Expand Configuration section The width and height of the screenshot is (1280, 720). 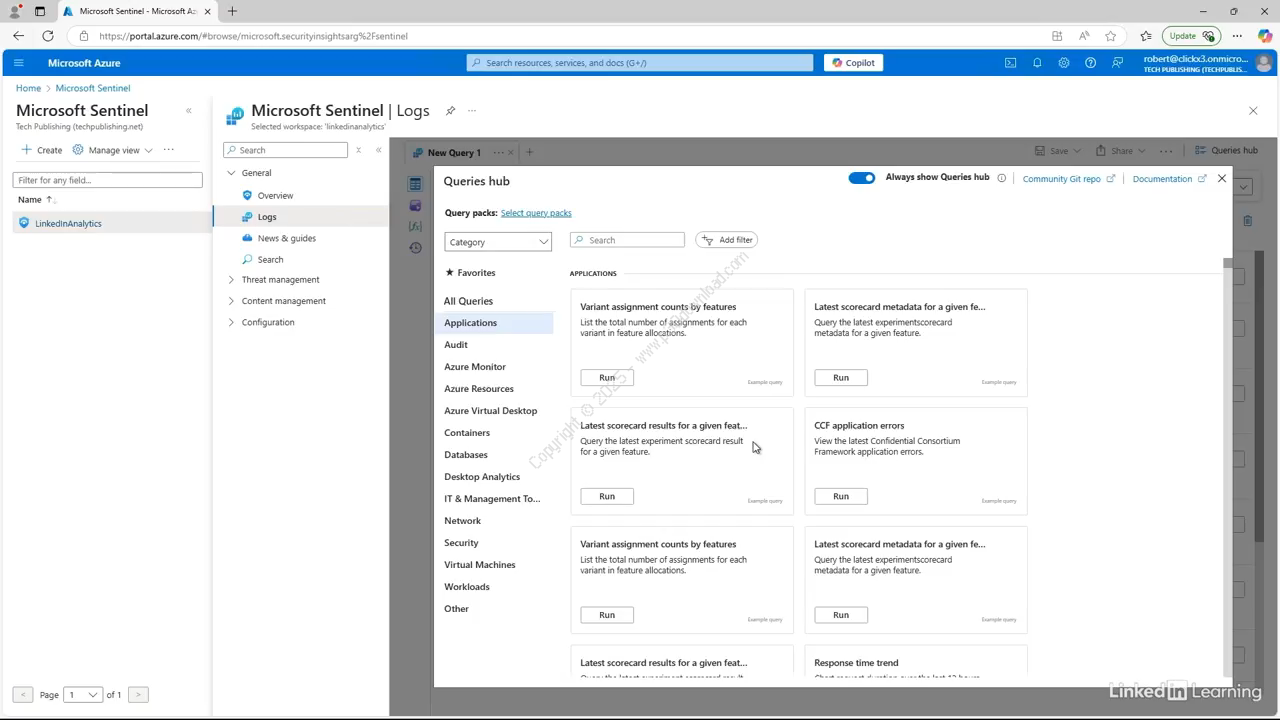(231, 322)
